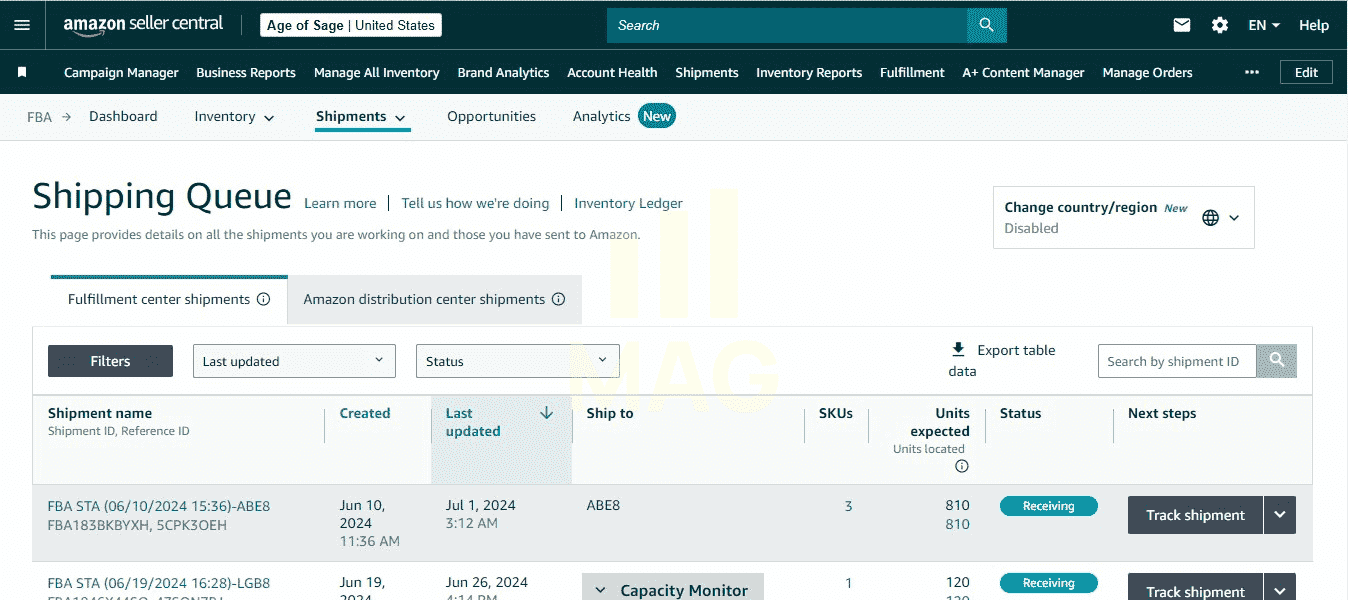This screenshot has height=600, width=1348.
Task: Click the Edit favorites button
Action: [x=1306, y=72]
